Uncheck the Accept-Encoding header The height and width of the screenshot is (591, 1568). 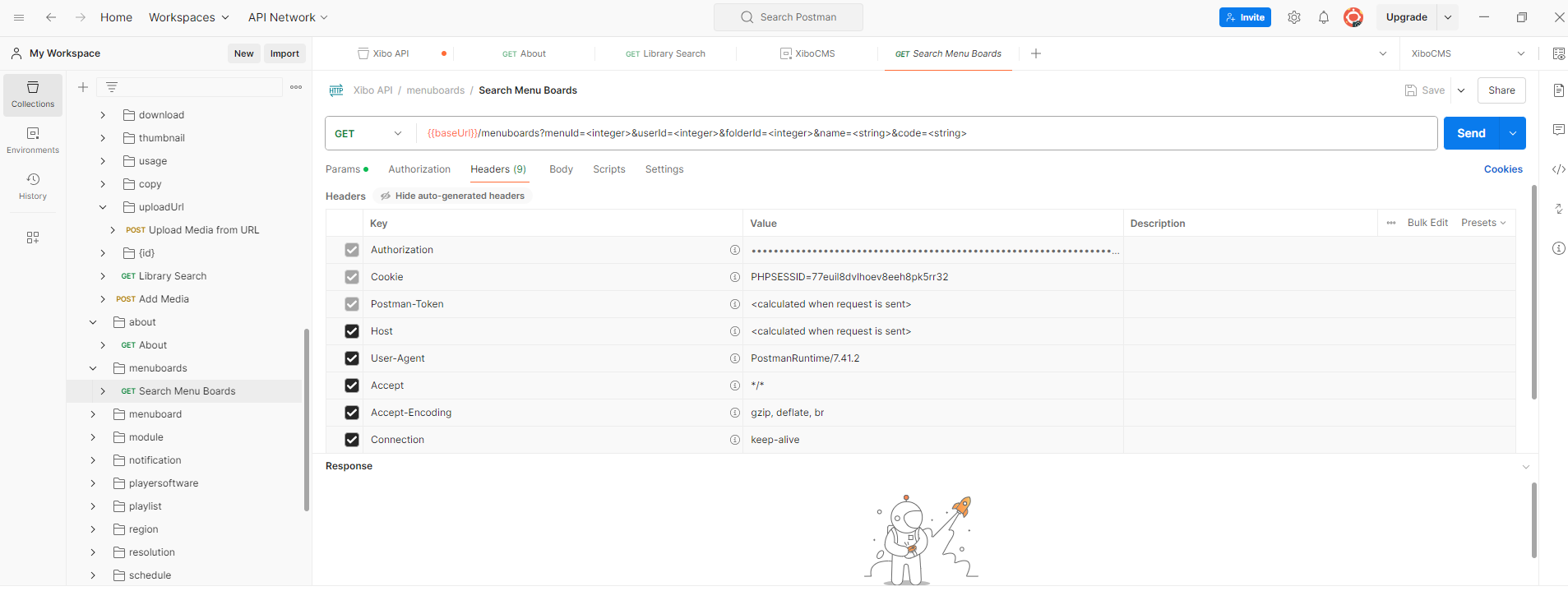(352, 413)
